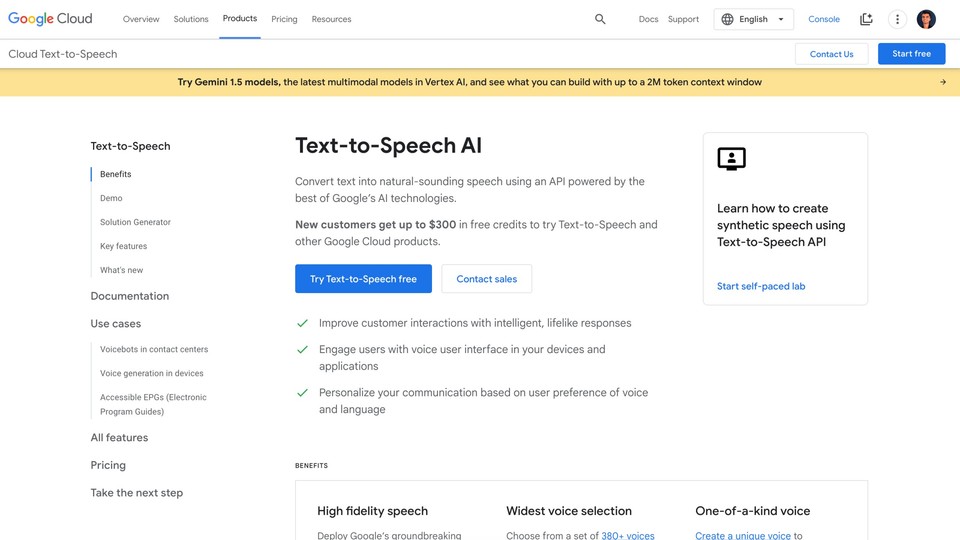Click the BENEFITS section label
This screenshot has height=540, width=960.
coord(311,465)
